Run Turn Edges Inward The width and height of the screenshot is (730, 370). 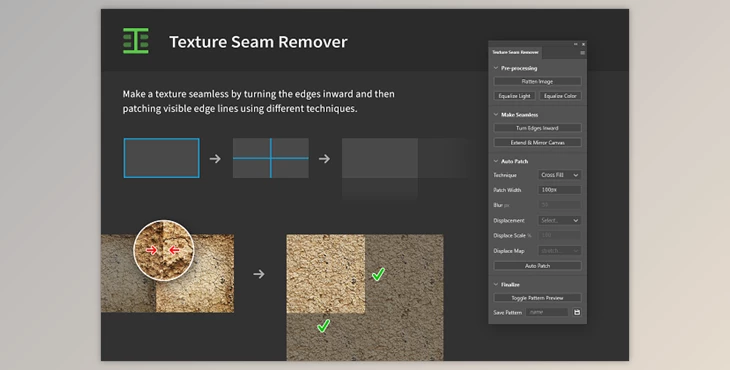point(537,128)
